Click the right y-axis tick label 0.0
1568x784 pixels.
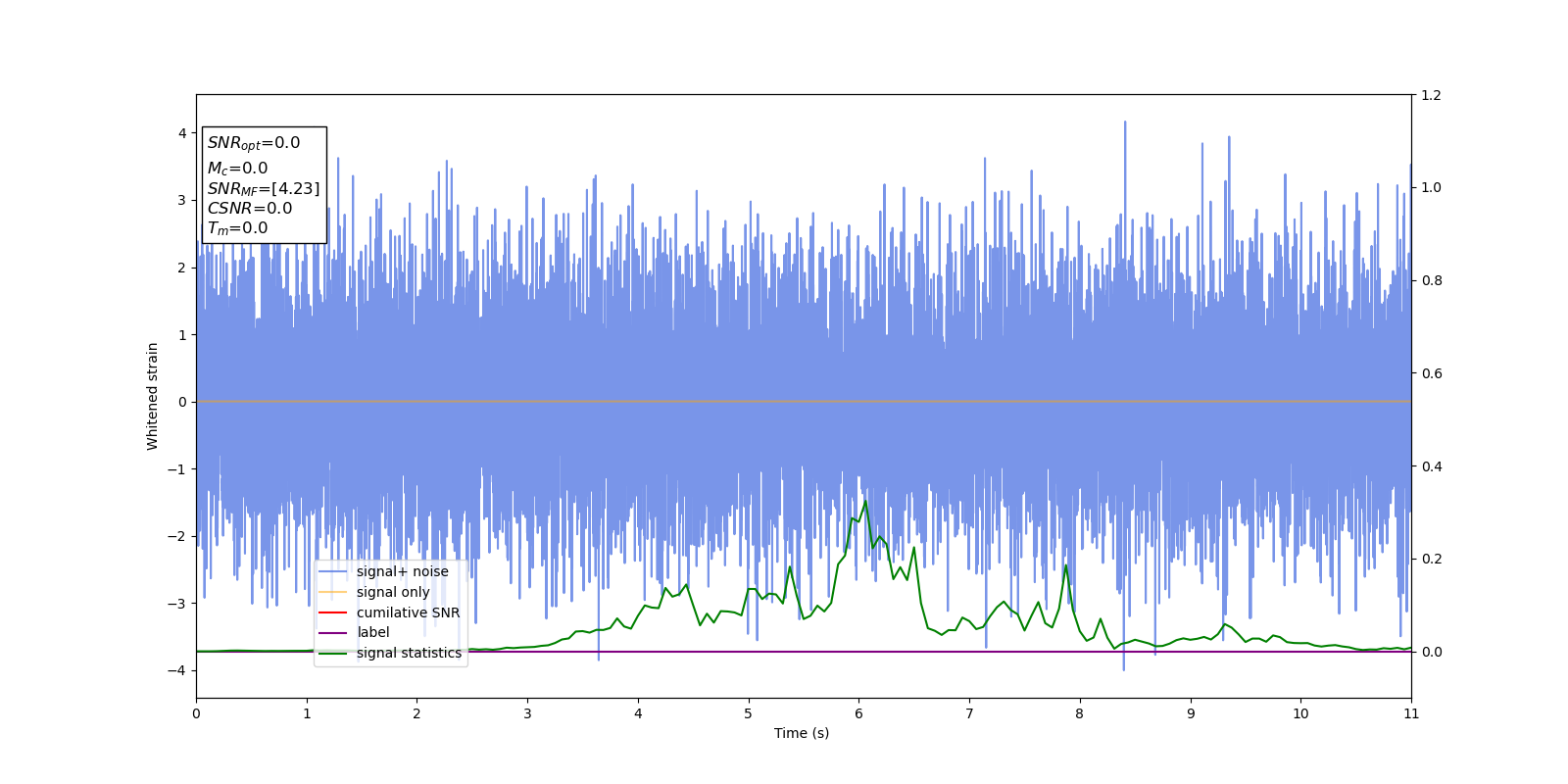pyautogui.click(x=1432, y=652)
